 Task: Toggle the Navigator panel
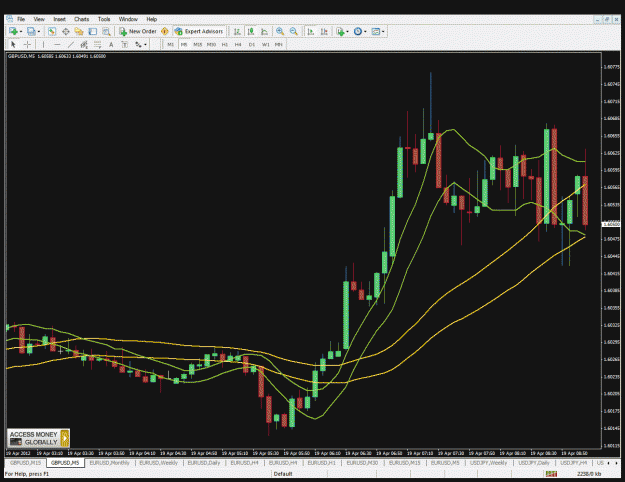click(79, 31)
